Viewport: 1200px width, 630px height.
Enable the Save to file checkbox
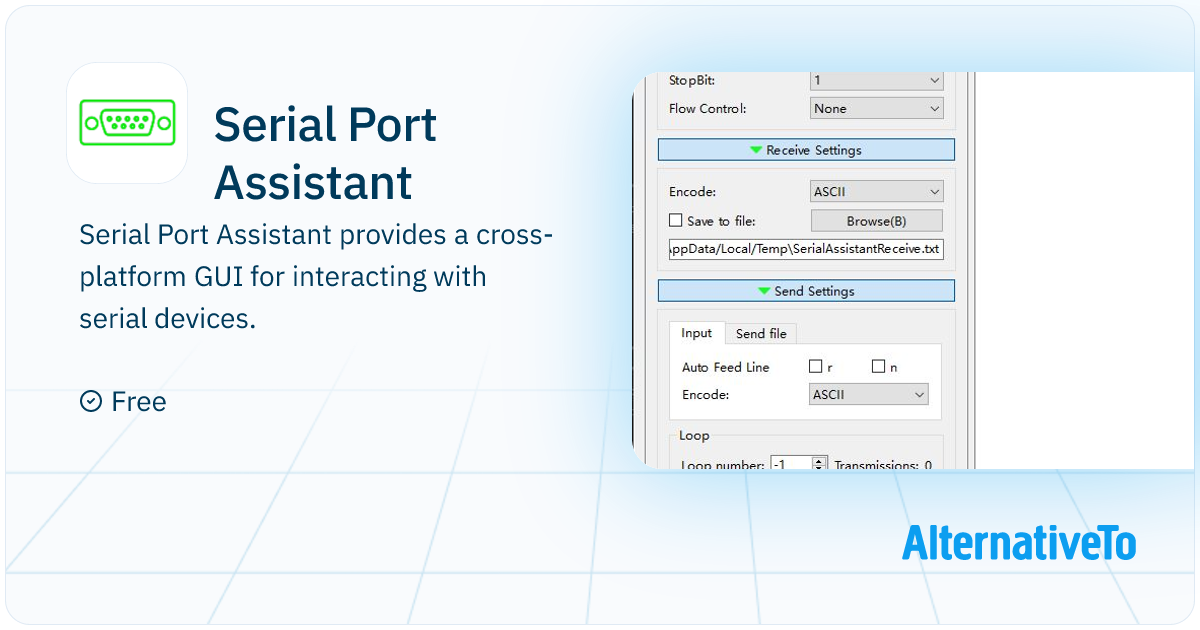[x=675, y=220]
